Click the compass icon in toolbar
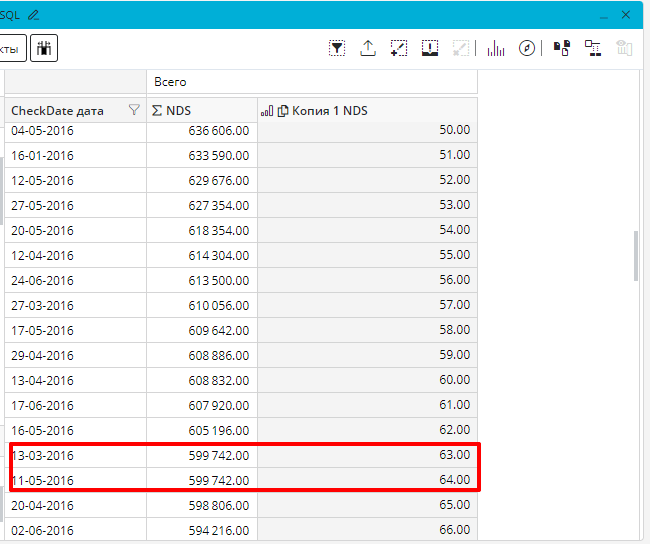The width and height of the screenshot is (650, 544). pyautogui.click(x=527, y=48)
